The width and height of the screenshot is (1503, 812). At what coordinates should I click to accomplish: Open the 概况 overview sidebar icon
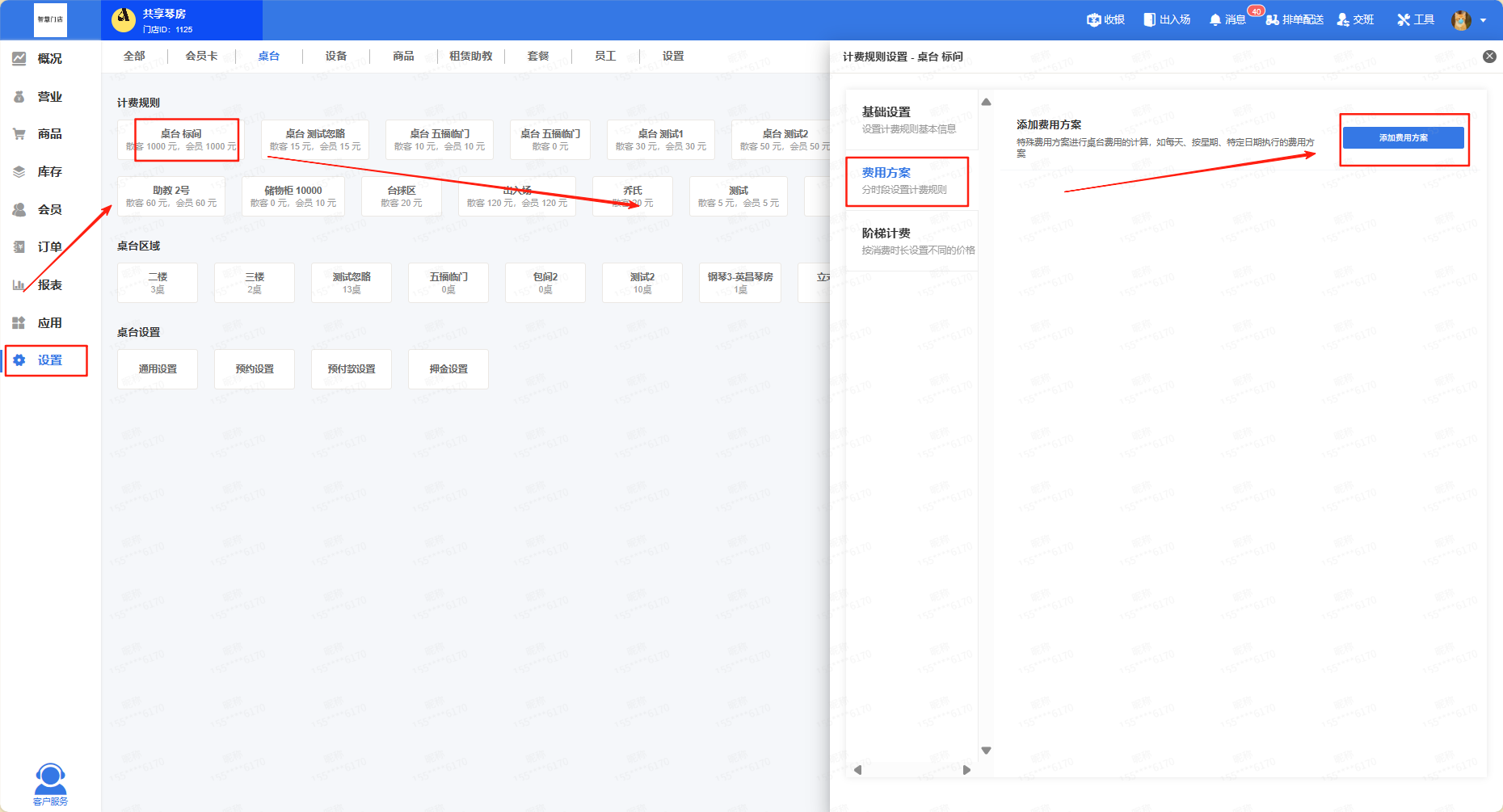19,58
